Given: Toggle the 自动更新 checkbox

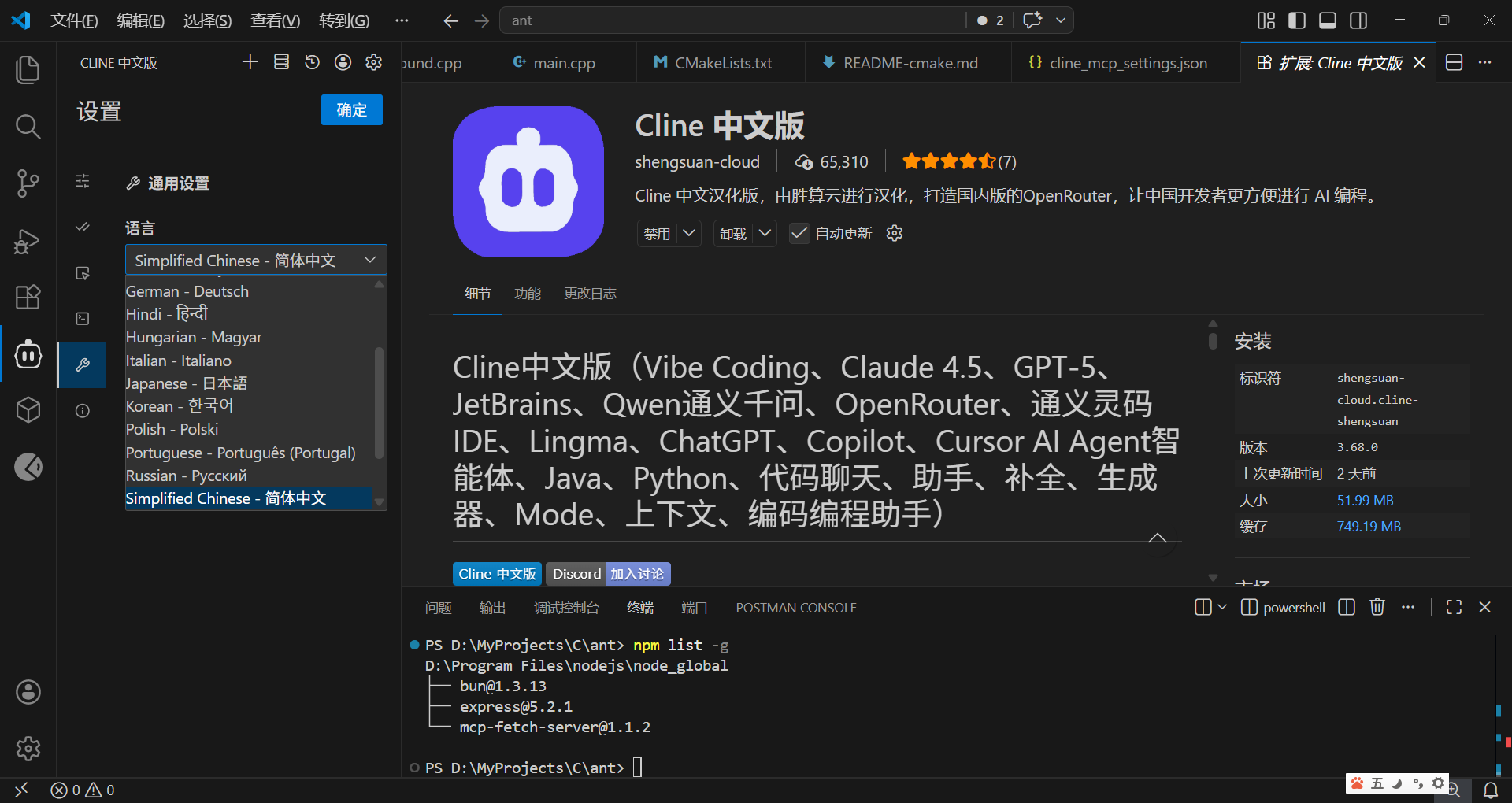Looking at the screenshot, I should pos(799,233).
